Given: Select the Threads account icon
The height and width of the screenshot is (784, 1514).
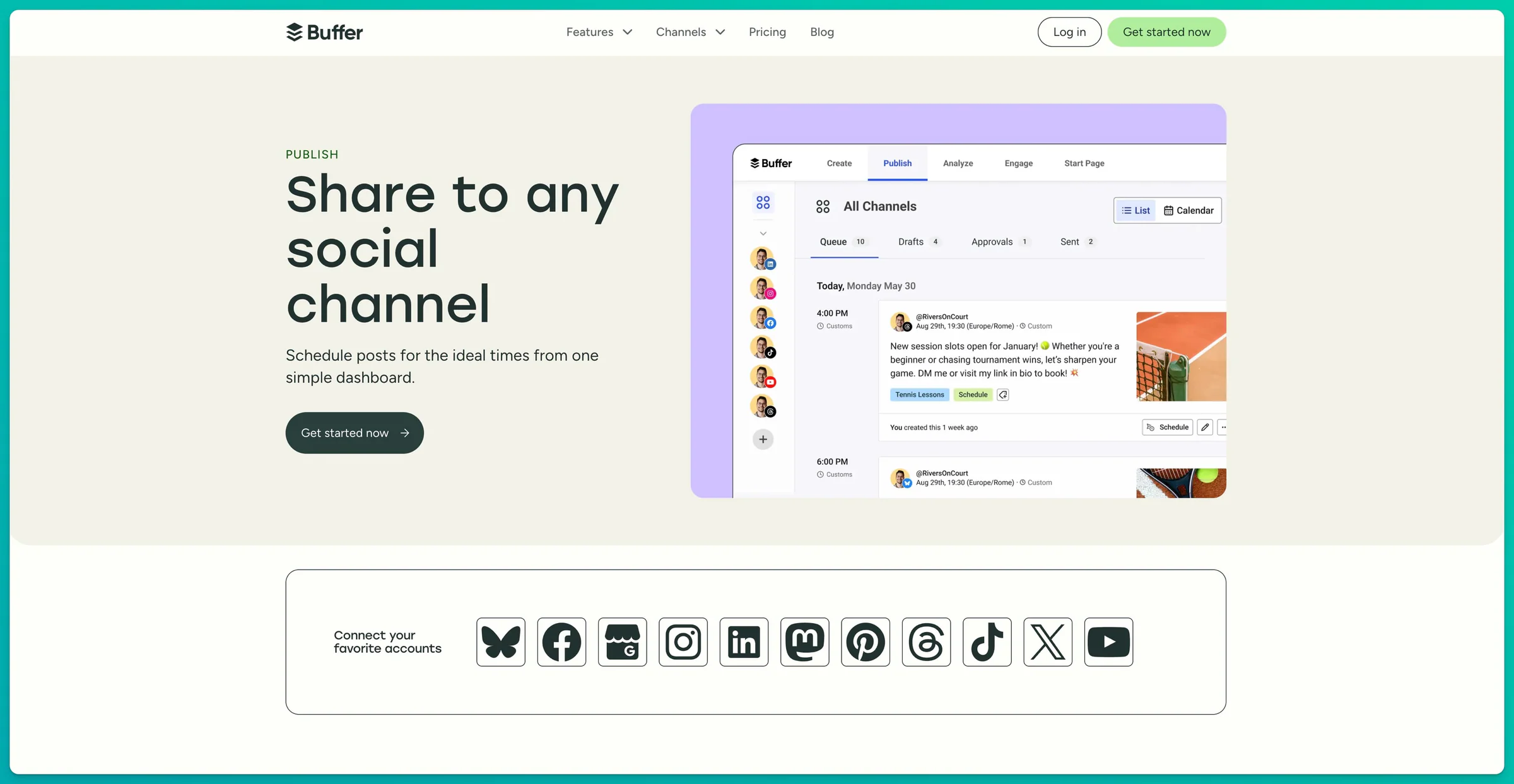Looking at the screenshot, I should click(927, 642).
